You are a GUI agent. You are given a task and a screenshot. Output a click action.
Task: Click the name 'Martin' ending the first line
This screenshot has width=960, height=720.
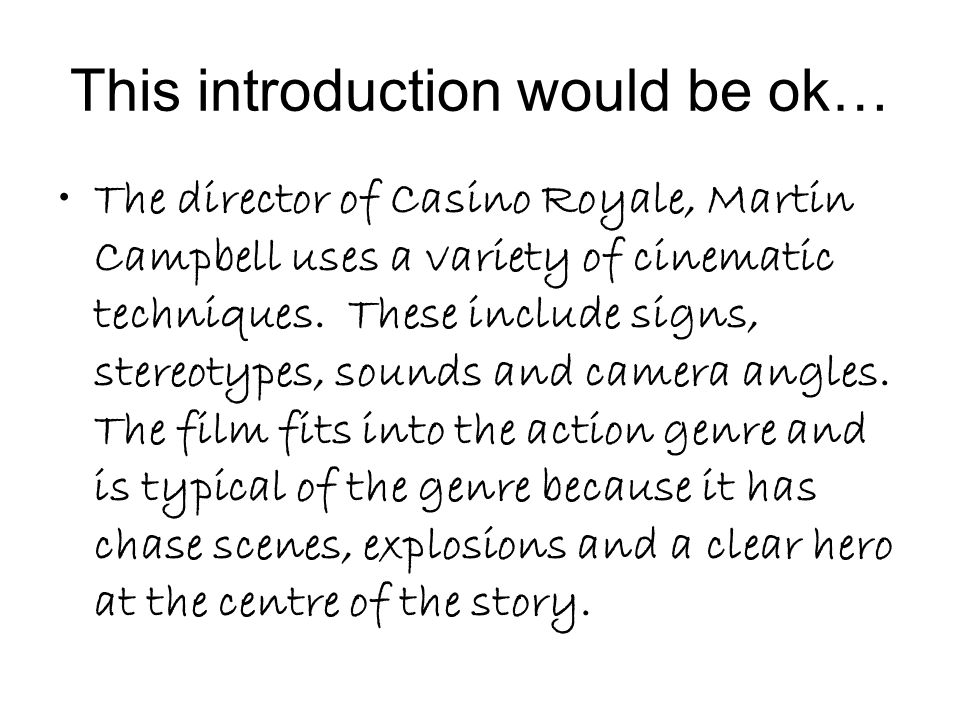click(781, 198)
